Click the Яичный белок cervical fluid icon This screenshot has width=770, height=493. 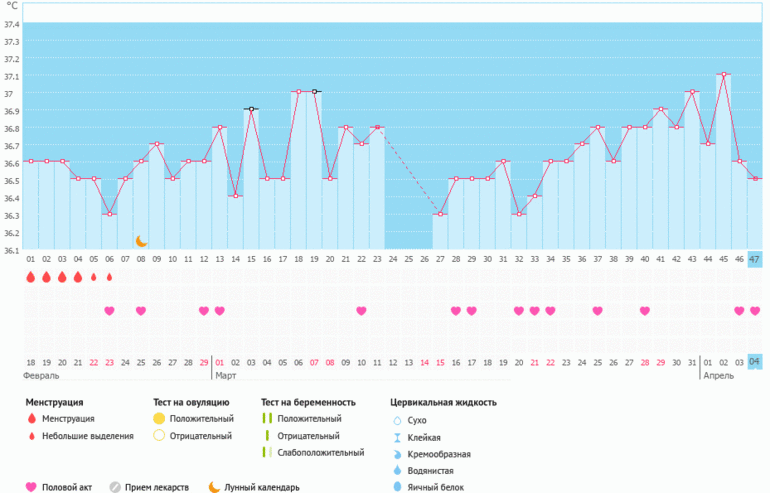coord(398,487)
